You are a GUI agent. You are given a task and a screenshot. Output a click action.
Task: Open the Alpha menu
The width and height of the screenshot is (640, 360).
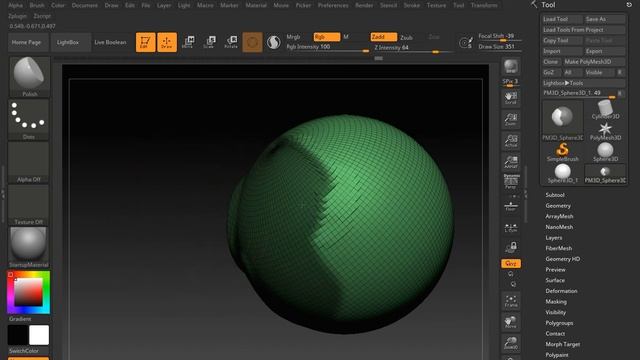[16, 5]
